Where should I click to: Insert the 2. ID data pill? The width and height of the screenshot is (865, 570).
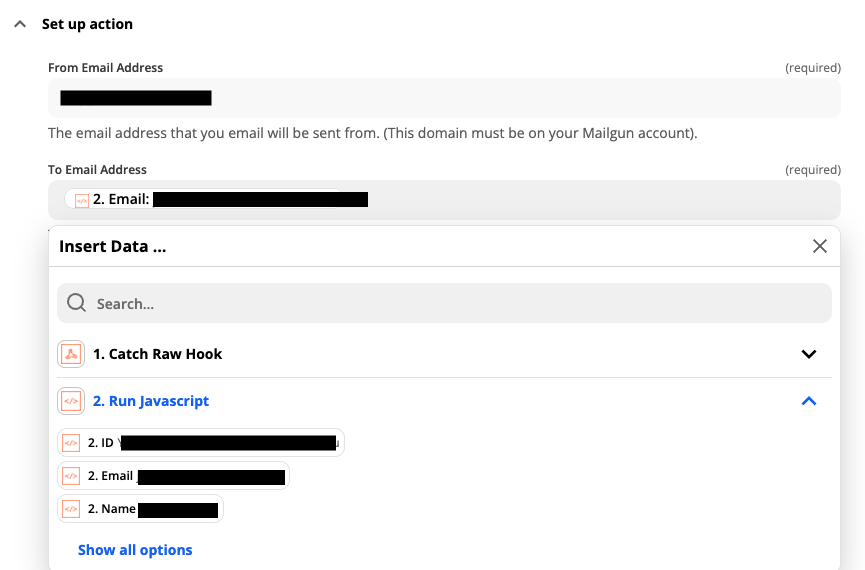(x=201, y=443)
